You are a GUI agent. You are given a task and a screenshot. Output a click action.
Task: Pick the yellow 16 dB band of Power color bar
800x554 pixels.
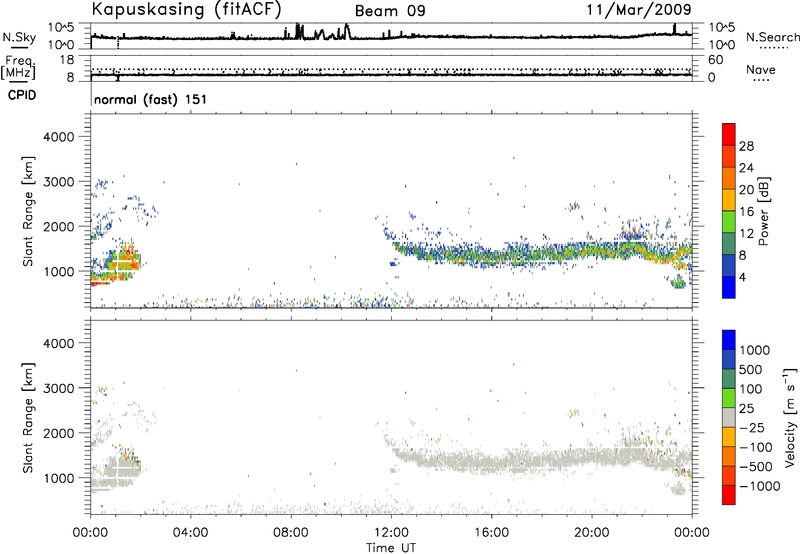pyautogui.click(x=729, y=200)
